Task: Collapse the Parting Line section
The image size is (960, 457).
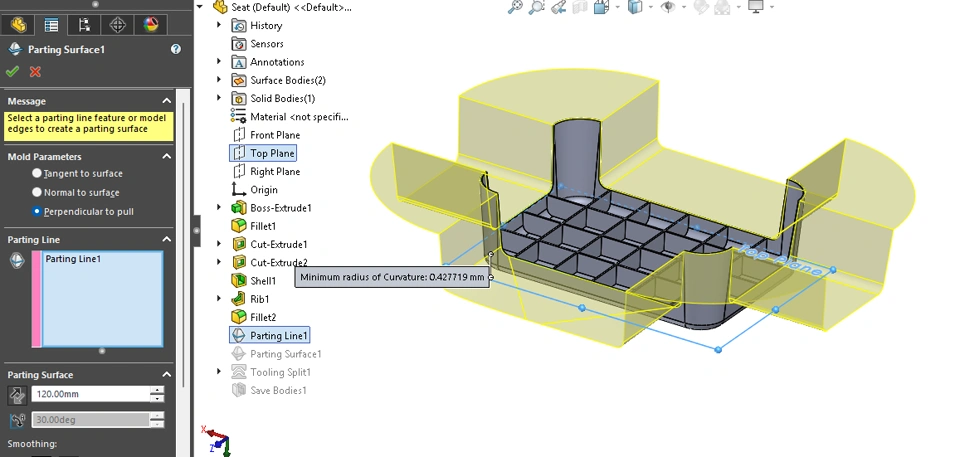Action: tap(167, 240)
